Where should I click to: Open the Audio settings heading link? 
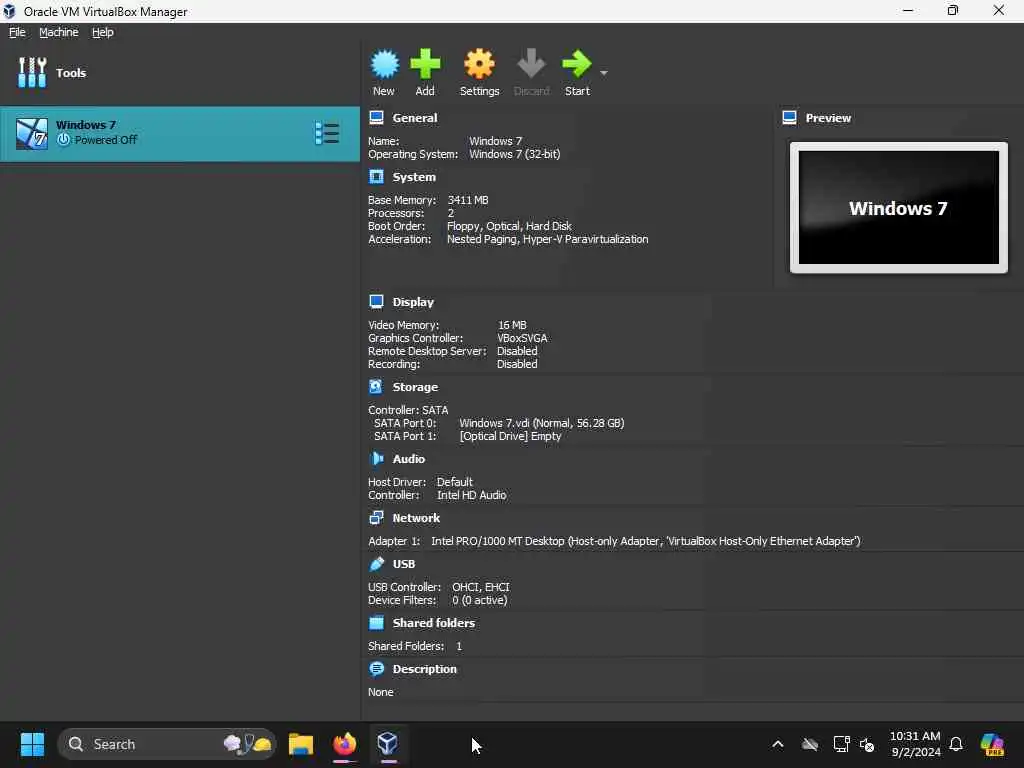point(409,459)
